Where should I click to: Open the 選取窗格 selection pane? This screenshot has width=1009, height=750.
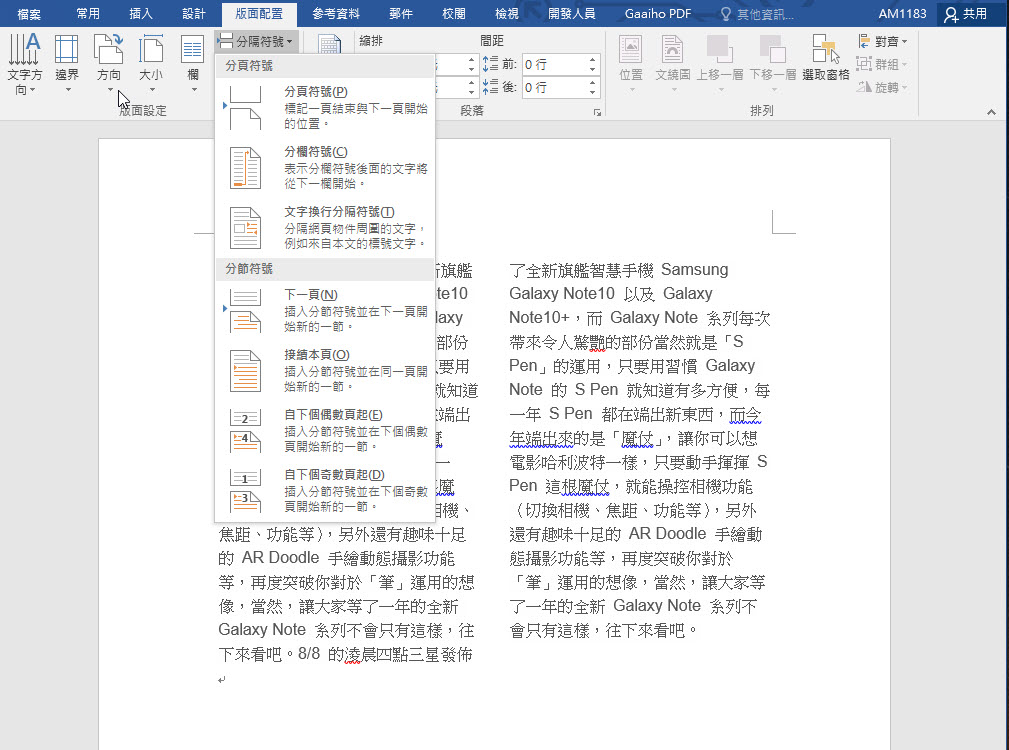coord(825,58)
